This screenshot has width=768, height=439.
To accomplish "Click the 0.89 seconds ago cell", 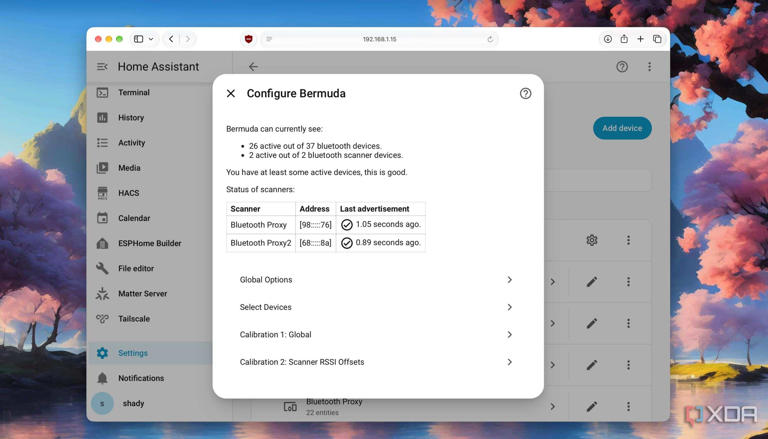I will pos(381,243).
